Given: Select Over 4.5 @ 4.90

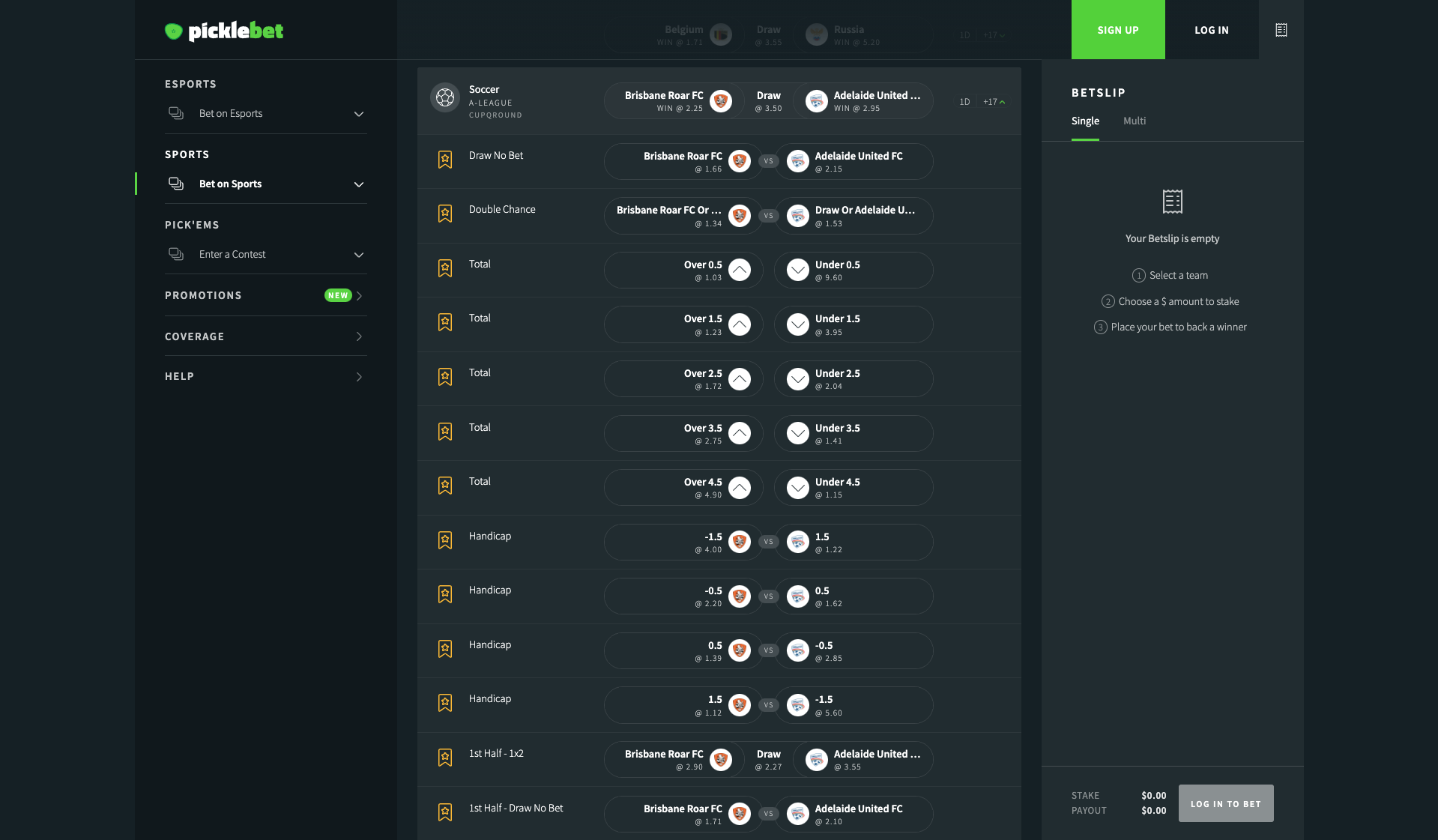Looking at the screenshot, I should pos(683,487).
